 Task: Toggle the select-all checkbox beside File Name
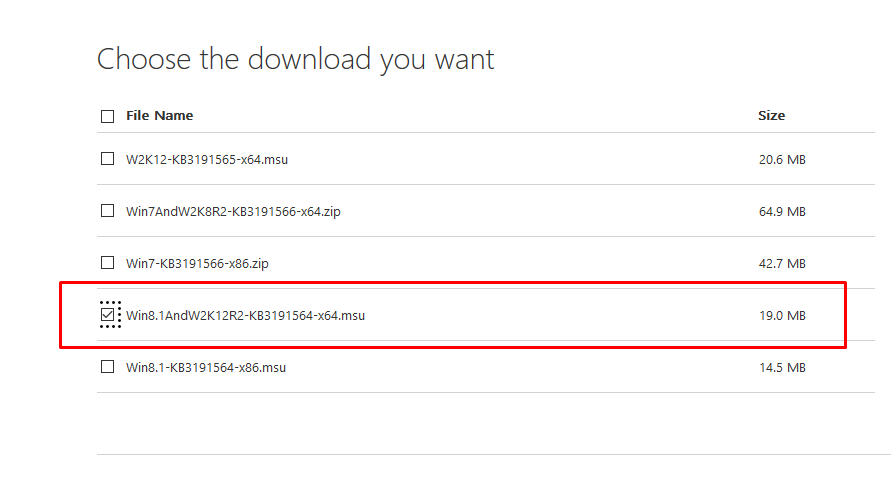click(x=107, y=116)
